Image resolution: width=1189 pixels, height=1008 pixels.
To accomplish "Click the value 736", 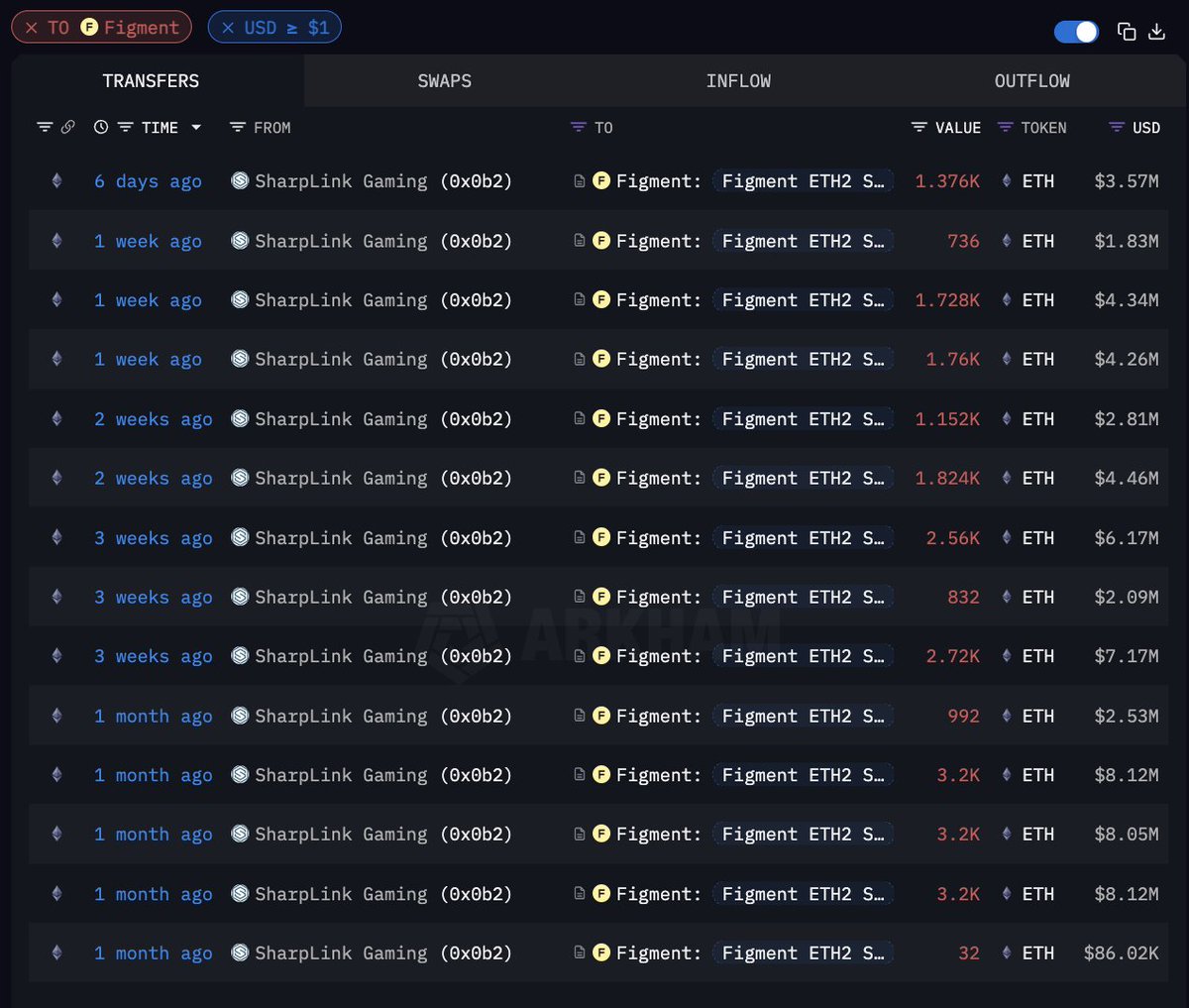I will tap(963, 241).
